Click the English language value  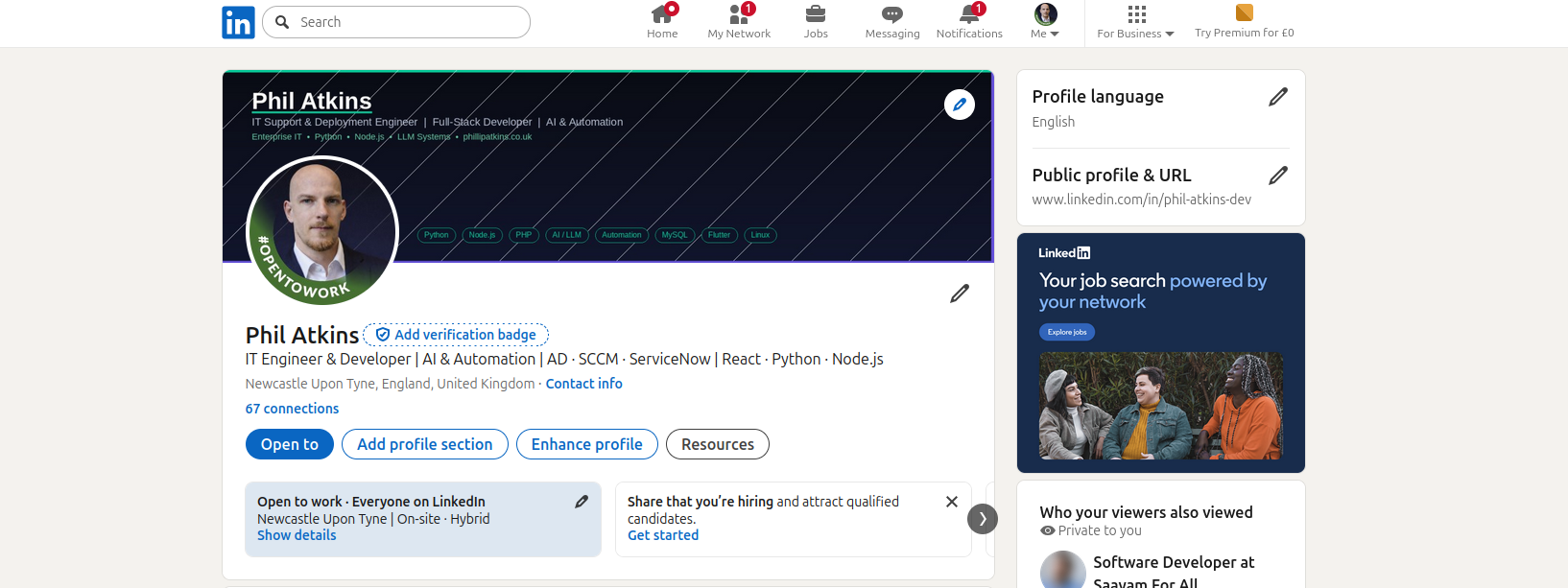pos(1054,122)
